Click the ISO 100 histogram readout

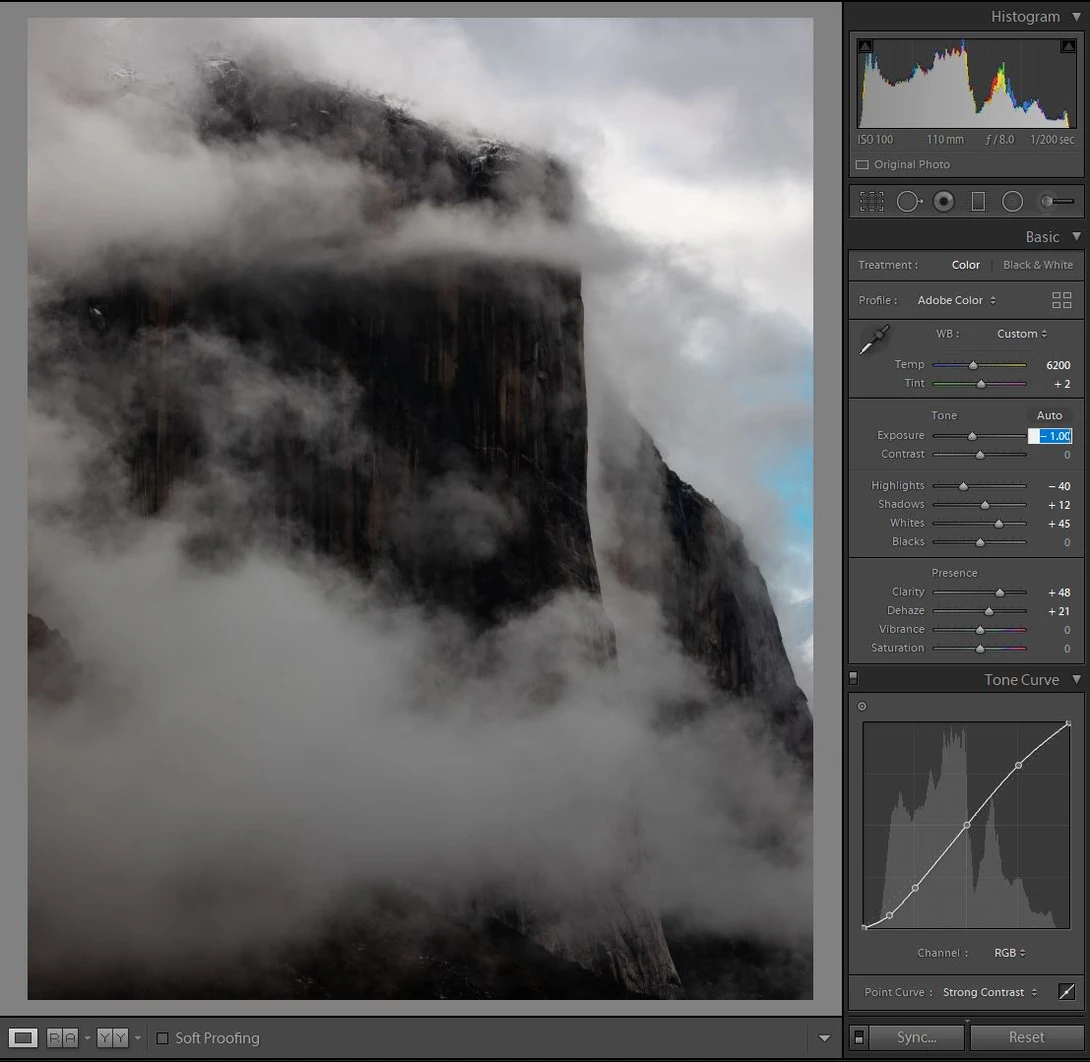[875, 140]
